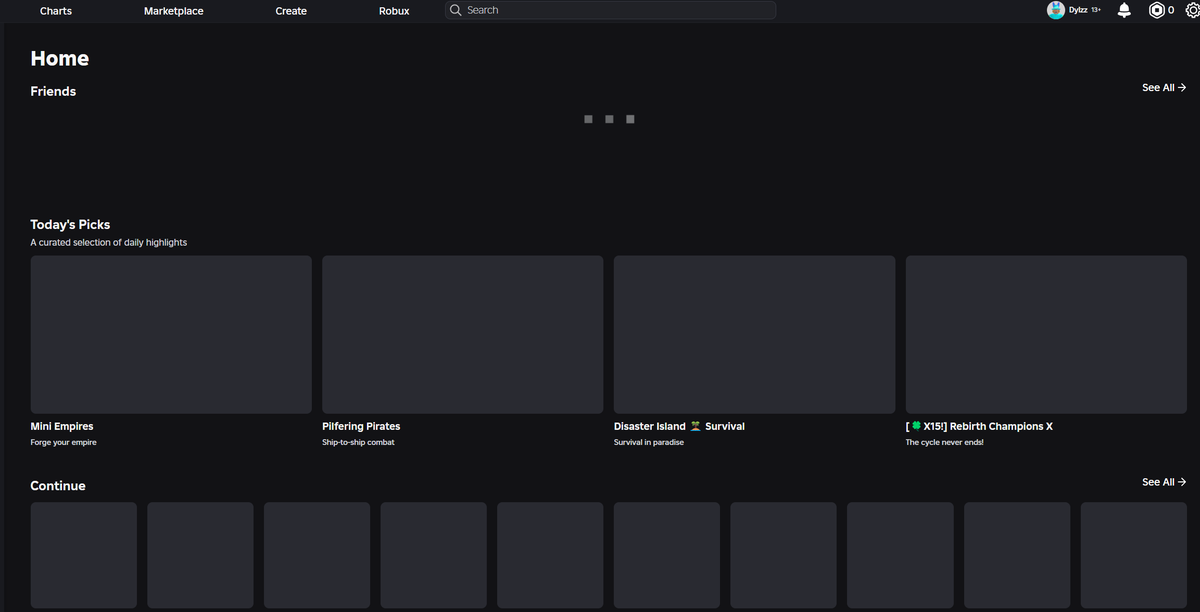Click inside the Search field
Image resolution: width=1200 pixels, height=612 pixels.
610,9
